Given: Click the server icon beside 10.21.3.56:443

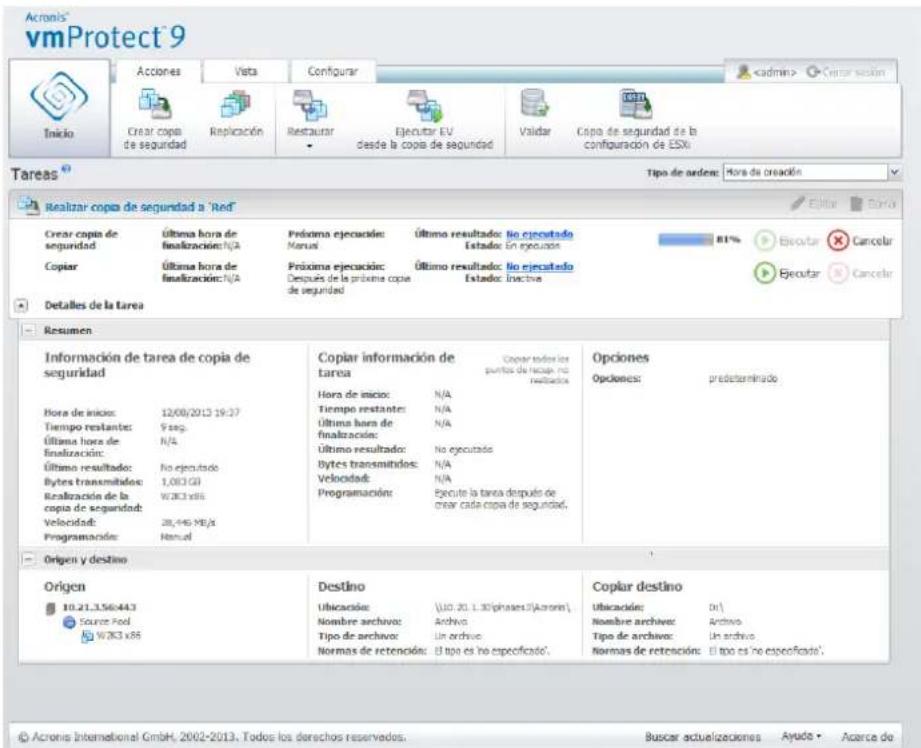Looking at the screenshot, I should pyautogui.click(x=51, y=609).
